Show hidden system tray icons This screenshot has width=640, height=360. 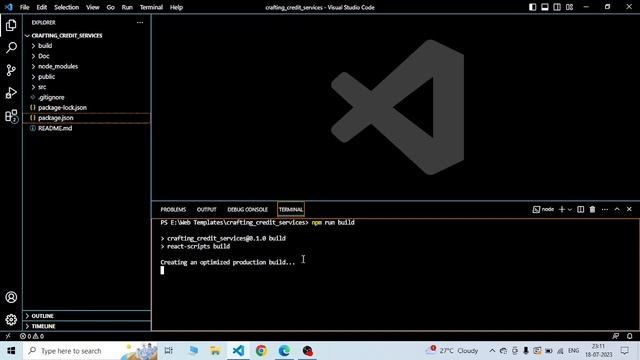492,351
